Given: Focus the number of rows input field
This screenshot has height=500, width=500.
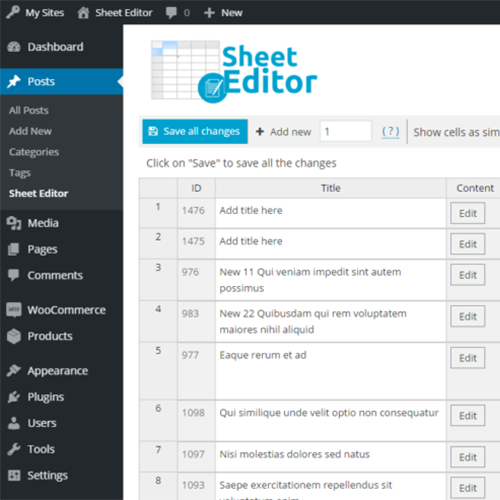Looking at the screenshot, I should (x=346, y=131).
